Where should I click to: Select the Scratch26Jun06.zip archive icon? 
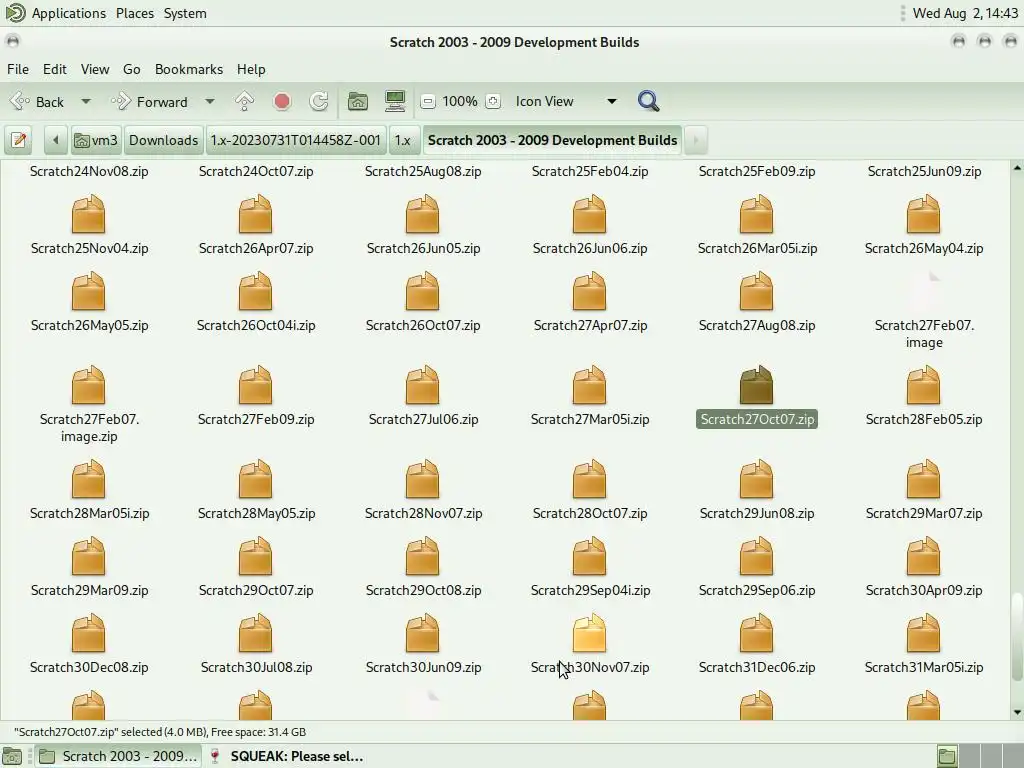tap(590, 214)
